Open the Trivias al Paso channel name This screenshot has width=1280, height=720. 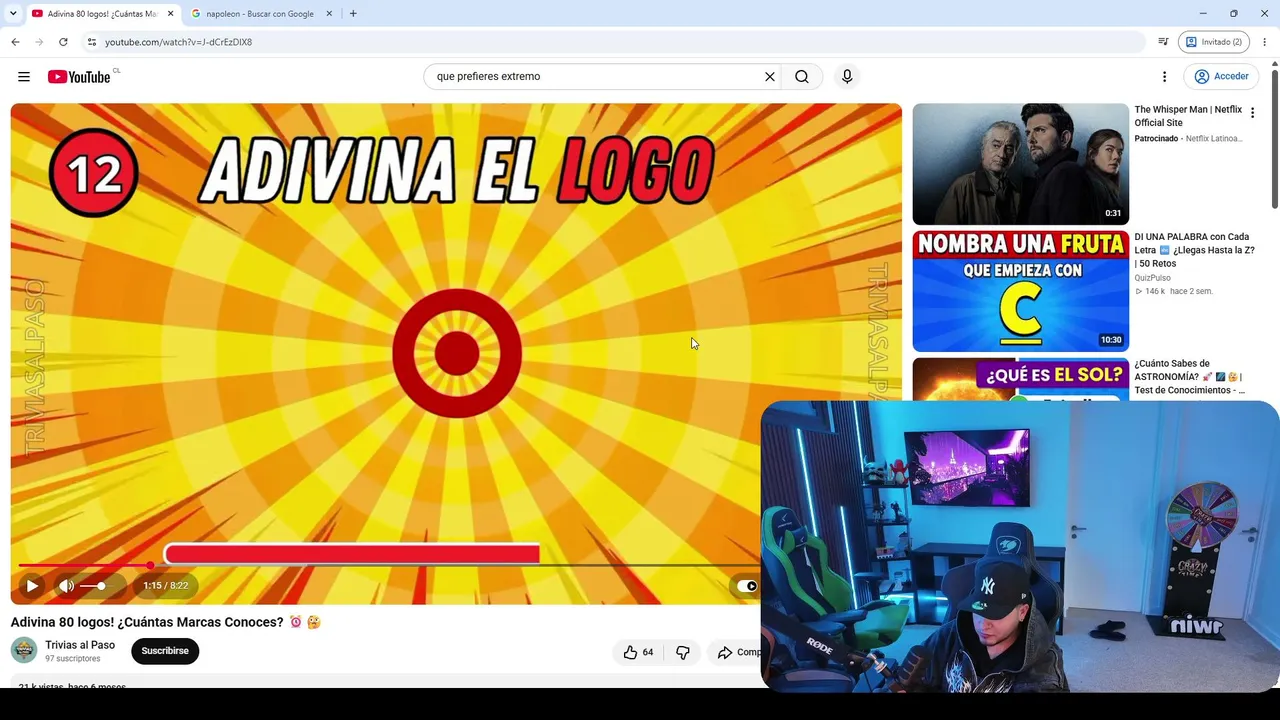[80, 645]
